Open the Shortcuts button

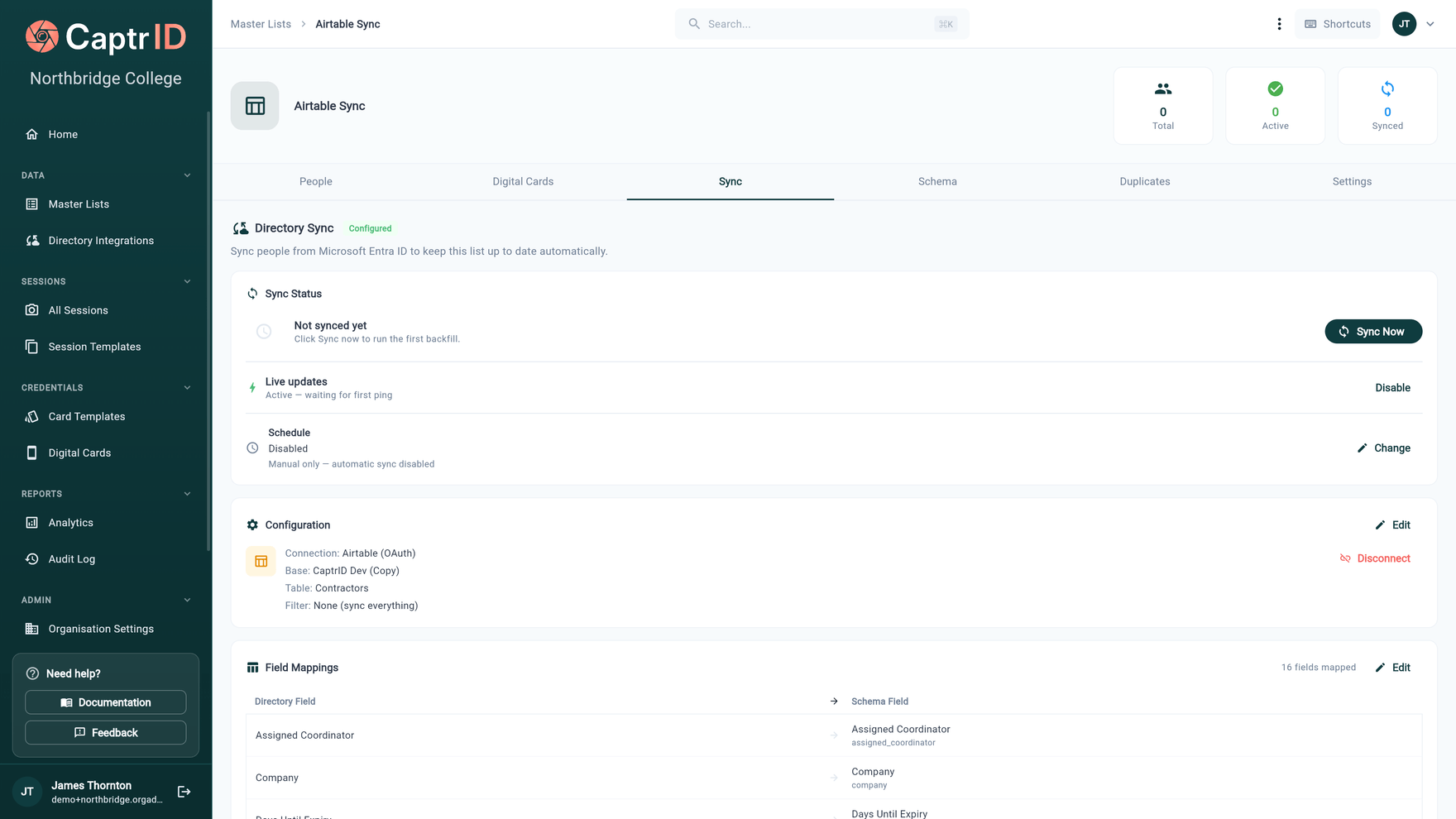pyautogui.click(x=1338, y=24)
